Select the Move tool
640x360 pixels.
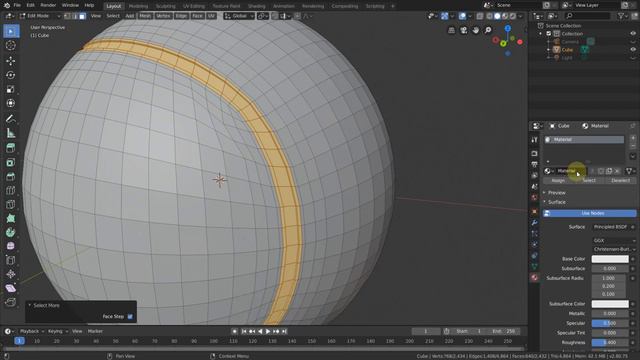pos(11,61)
